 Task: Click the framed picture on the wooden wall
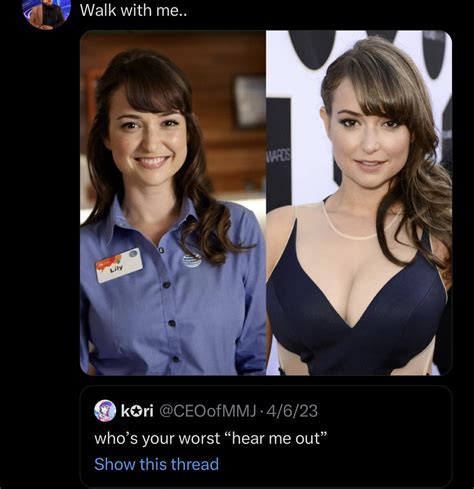(x=249, y=102)
